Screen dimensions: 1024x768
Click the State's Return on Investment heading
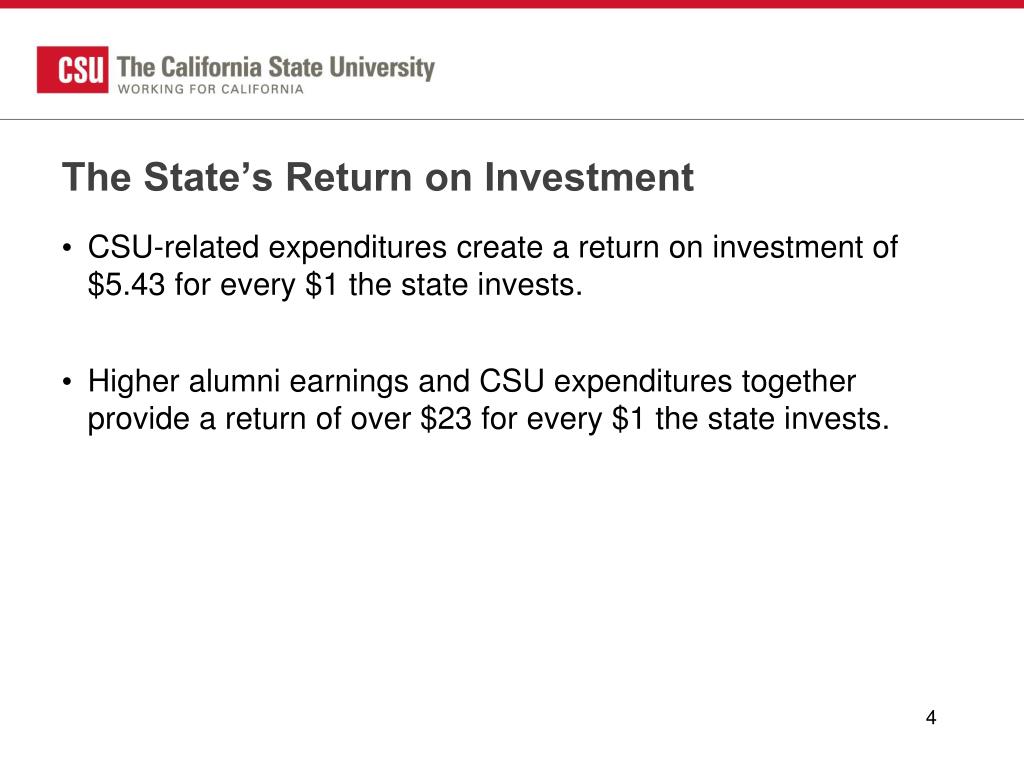point(377,176)
